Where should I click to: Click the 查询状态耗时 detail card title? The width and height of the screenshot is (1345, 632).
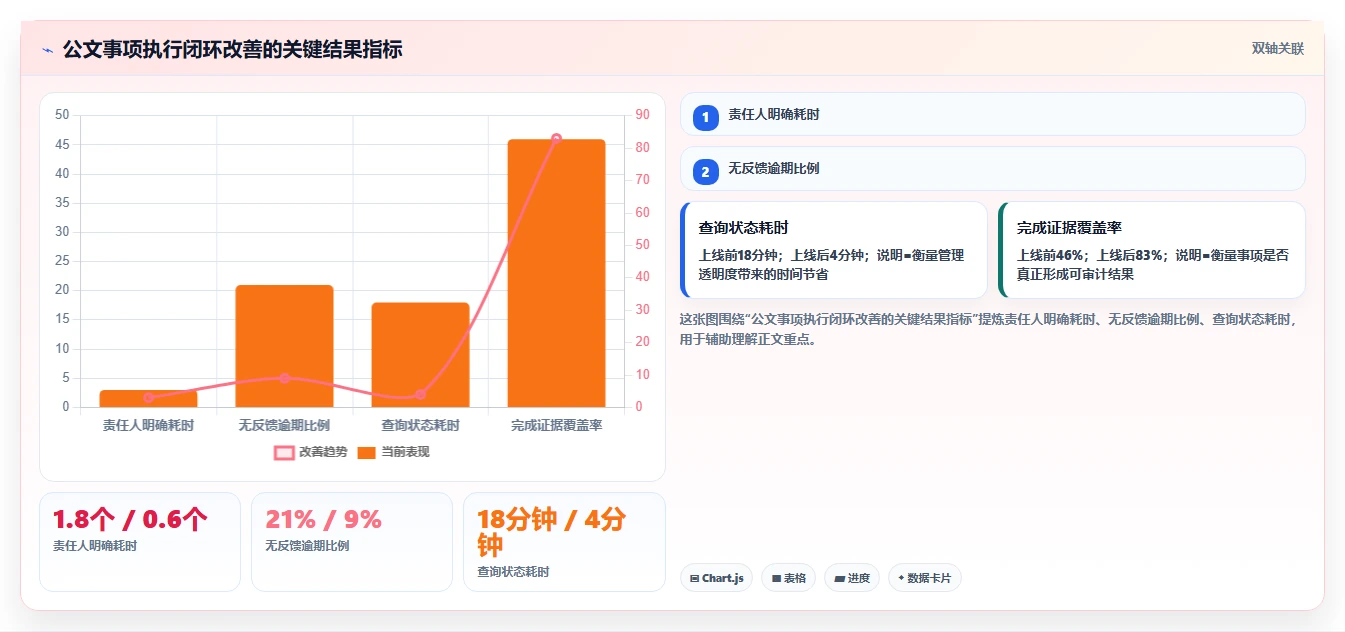(x=744, y=228)
